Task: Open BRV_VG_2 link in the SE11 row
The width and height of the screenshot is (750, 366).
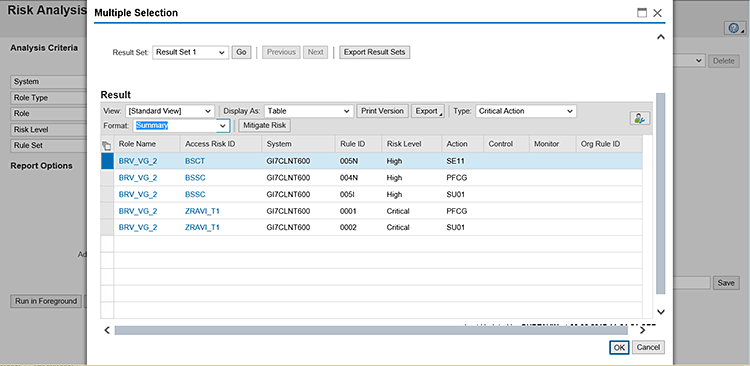Action: tap(138, 161)
